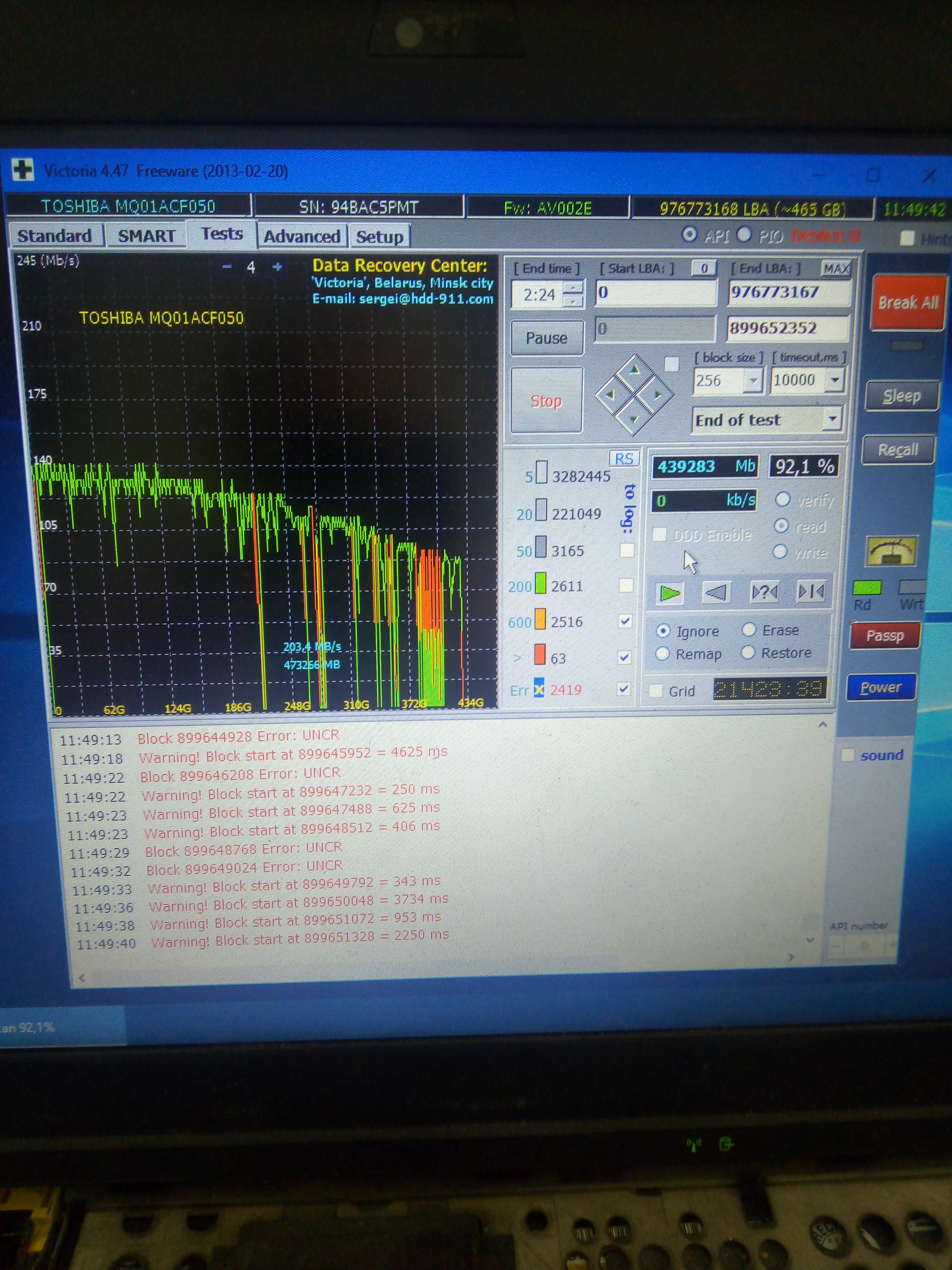This screenshot has height=1270, width=952.
Task: Click the Stop button
Action: (x=546, y=400)
